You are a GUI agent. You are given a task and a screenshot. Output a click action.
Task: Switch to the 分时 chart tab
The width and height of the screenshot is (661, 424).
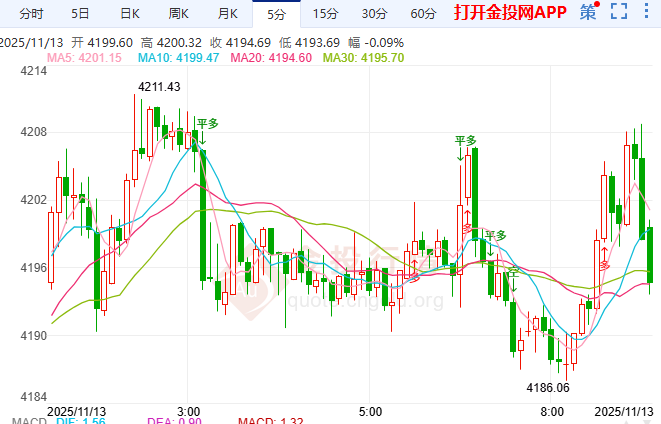pos(31,14)
